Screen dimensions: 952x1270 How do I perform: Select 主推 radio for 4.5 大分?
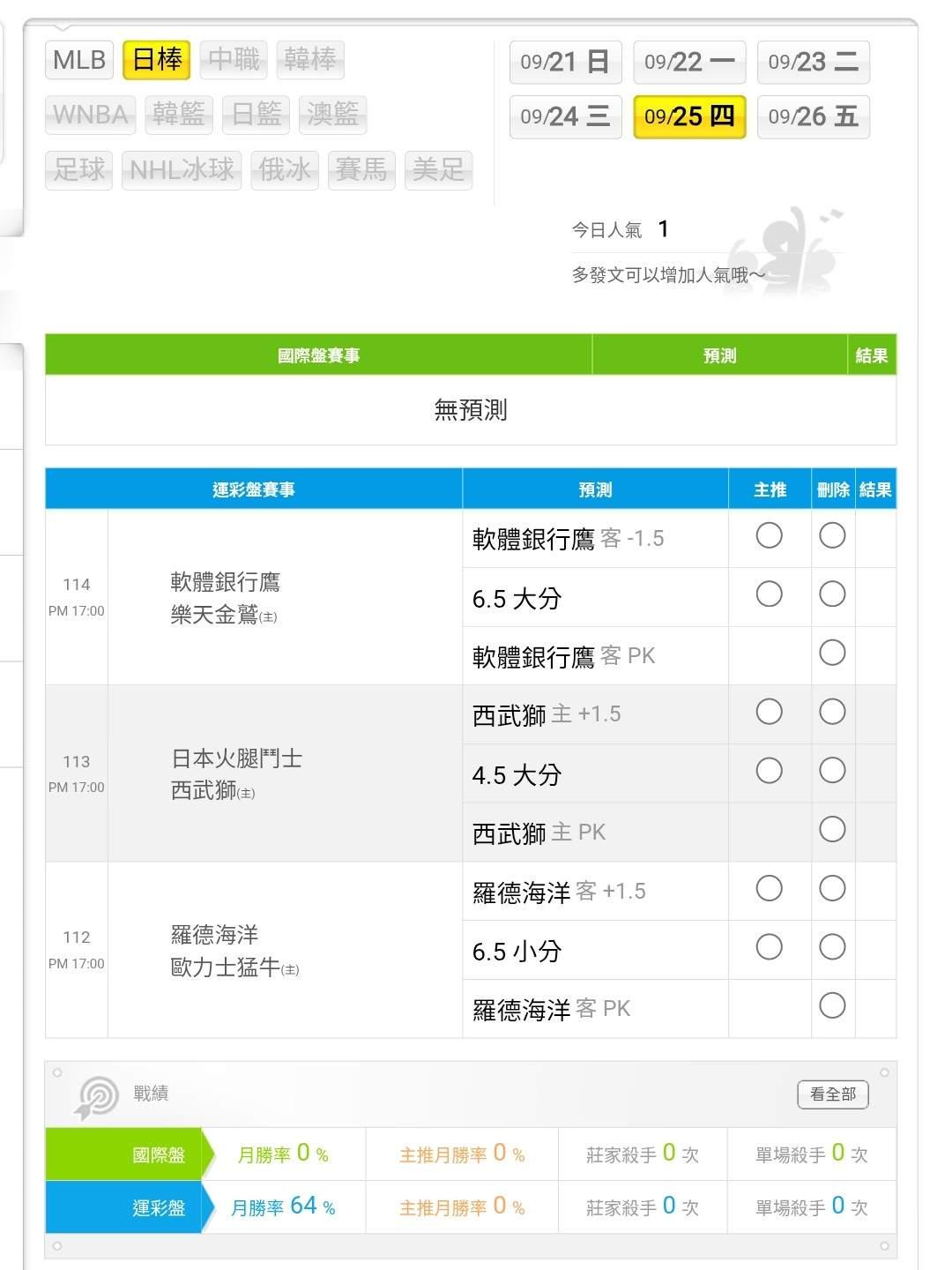pyautogui.click(x=769, y=771)
